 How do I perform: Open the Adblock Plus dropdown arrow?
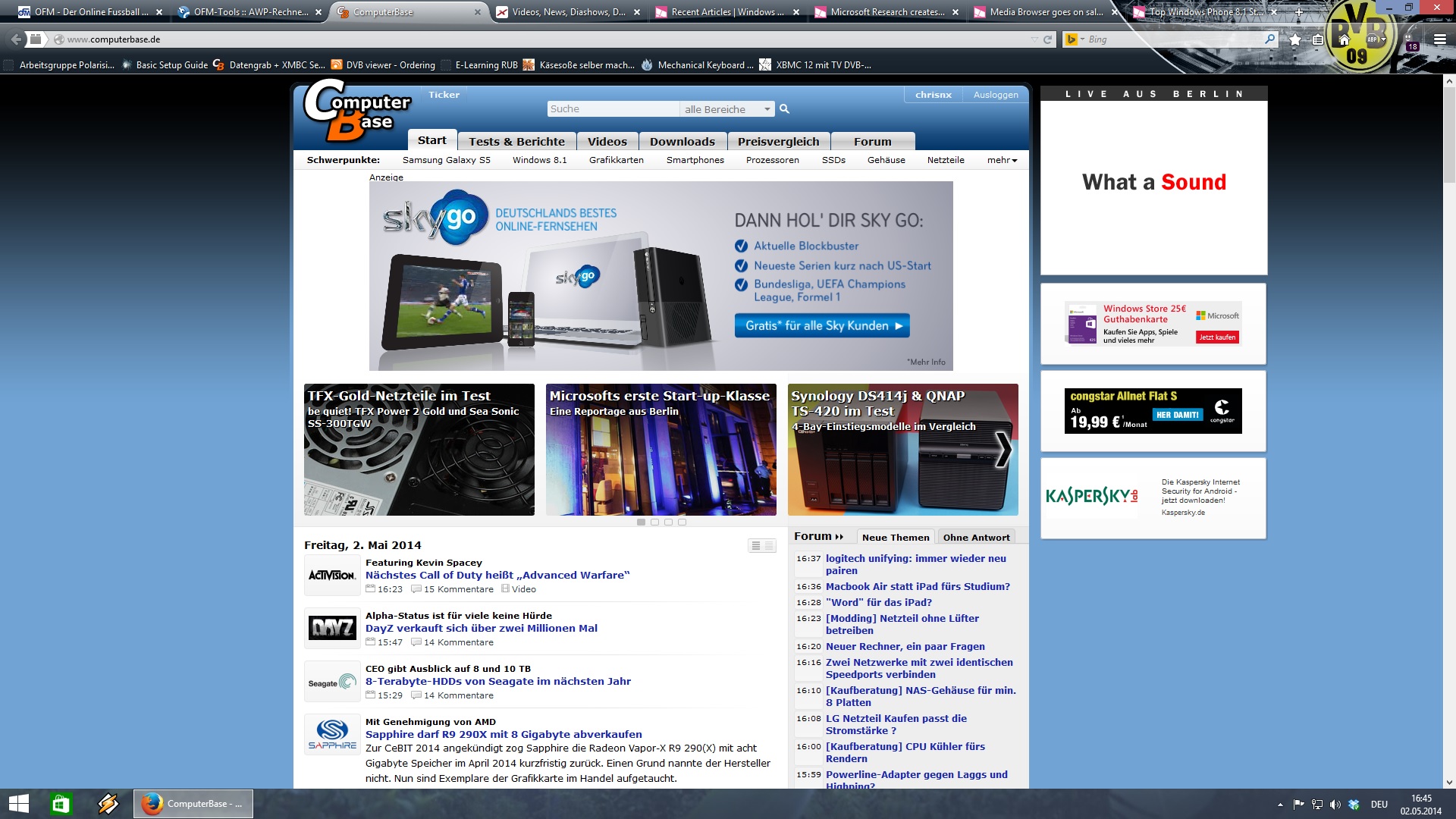tap(1384, 39)
